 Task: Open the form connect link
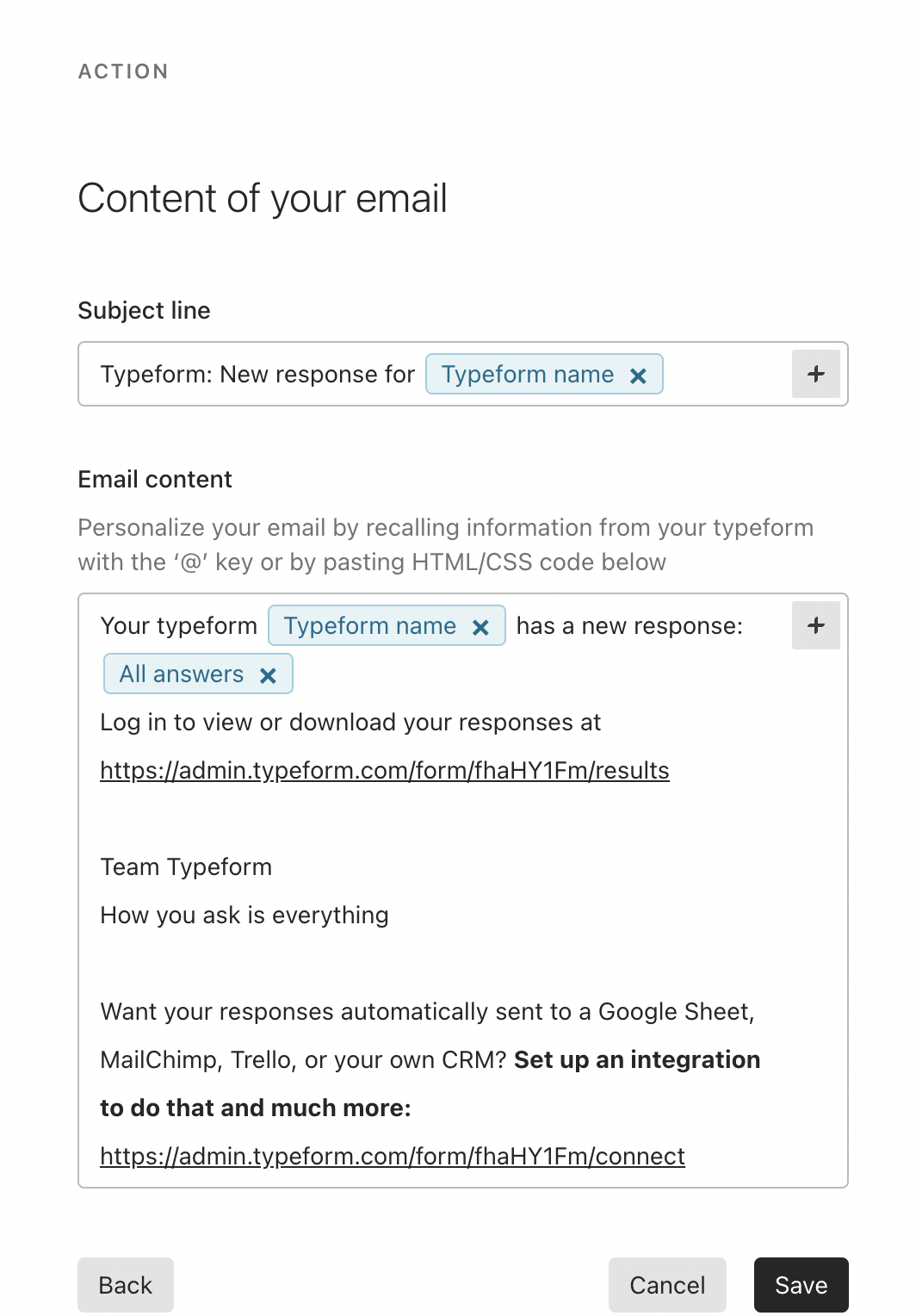pos(393,1156)
